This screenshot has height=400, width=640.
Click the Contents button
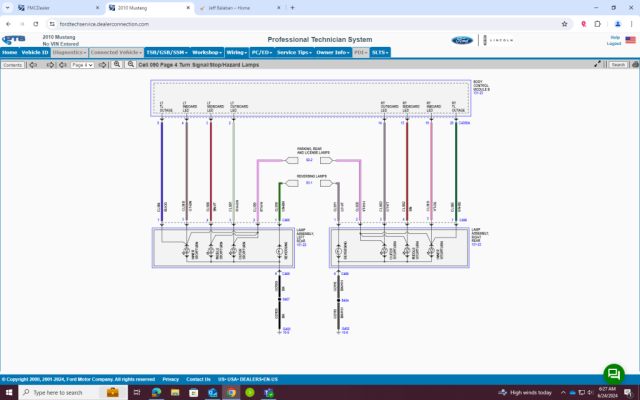pyautogui.click(x=13, y=65)
